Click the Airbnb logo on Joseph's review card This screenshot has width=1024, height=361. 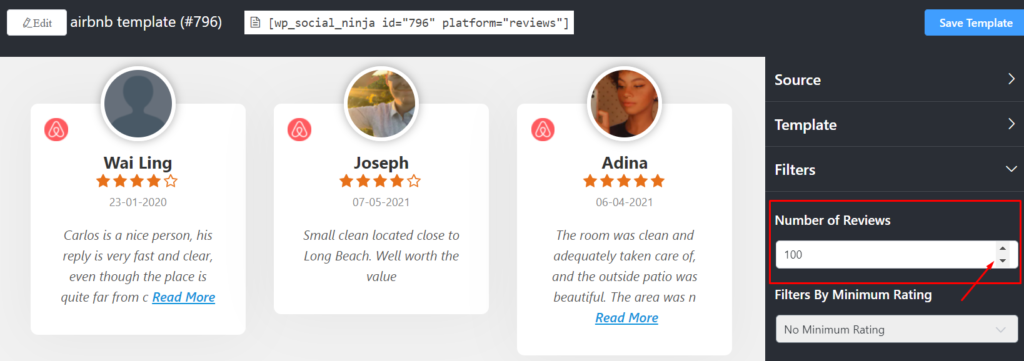(x=299, y=130)
